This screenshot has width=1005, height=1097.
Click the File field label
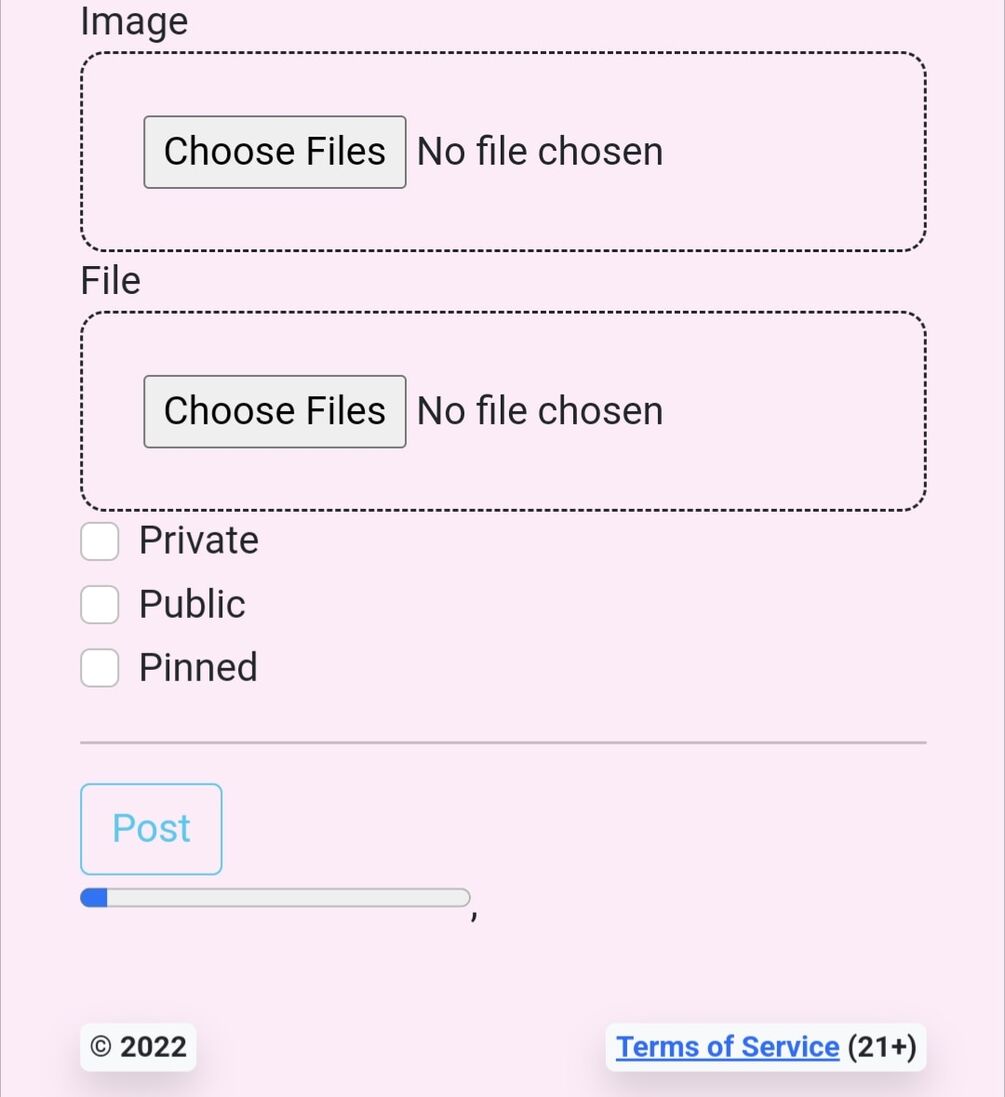(x=110, y=281)
